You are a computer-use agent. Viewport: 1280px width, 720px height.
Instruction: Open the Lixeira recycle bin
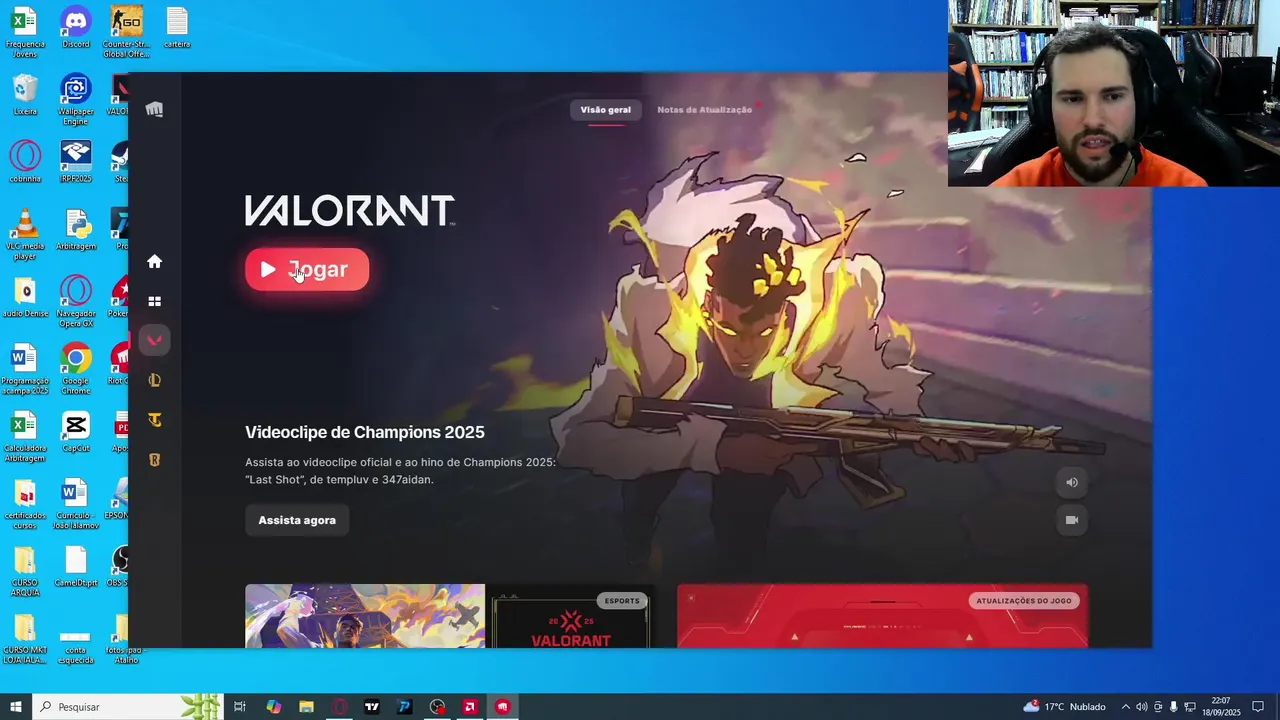(25, 95)
